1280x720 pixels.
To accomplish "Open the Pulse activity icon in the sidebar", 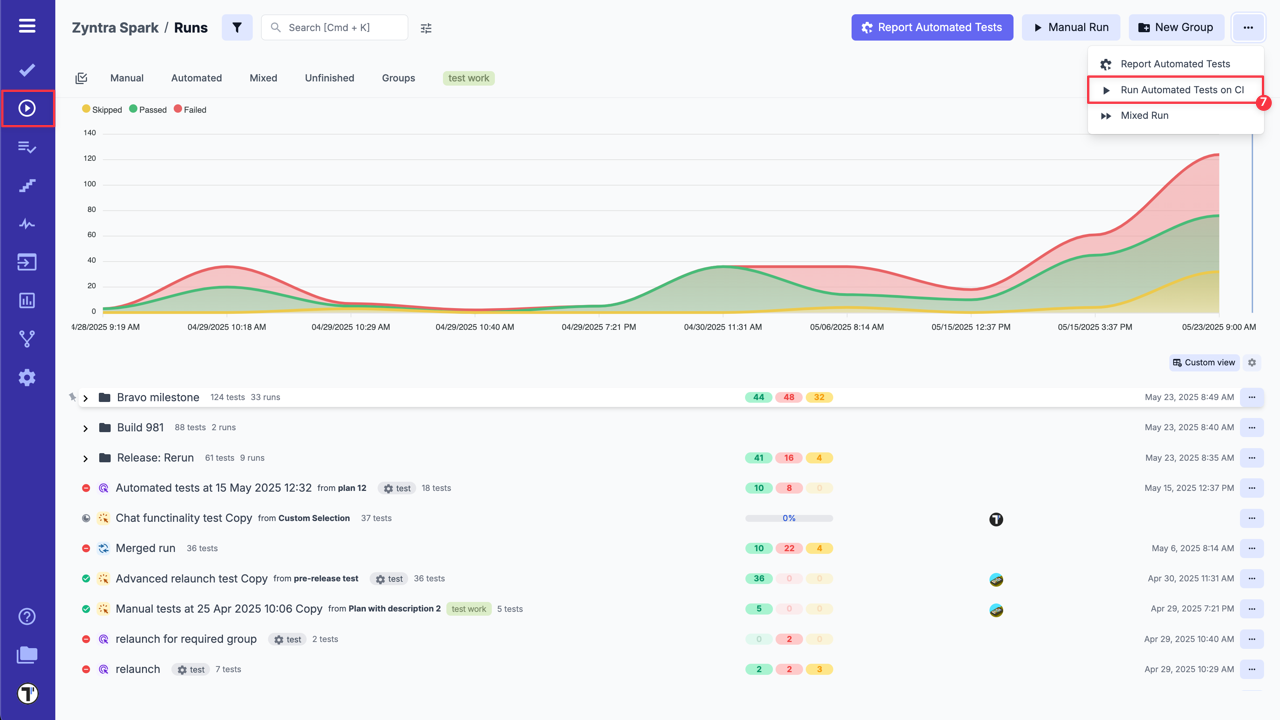I will coord(27,224).
